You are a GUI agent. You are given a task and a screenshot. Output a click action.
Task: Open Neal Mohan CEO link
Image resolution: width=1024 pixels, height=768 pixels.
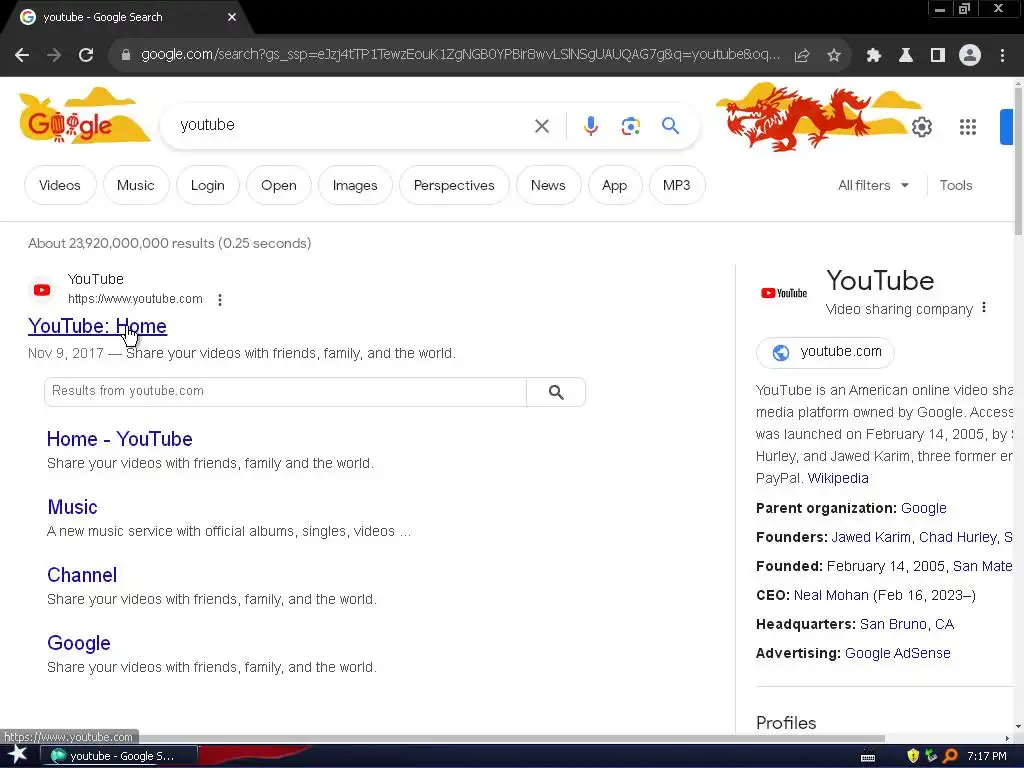click(831, 595)
